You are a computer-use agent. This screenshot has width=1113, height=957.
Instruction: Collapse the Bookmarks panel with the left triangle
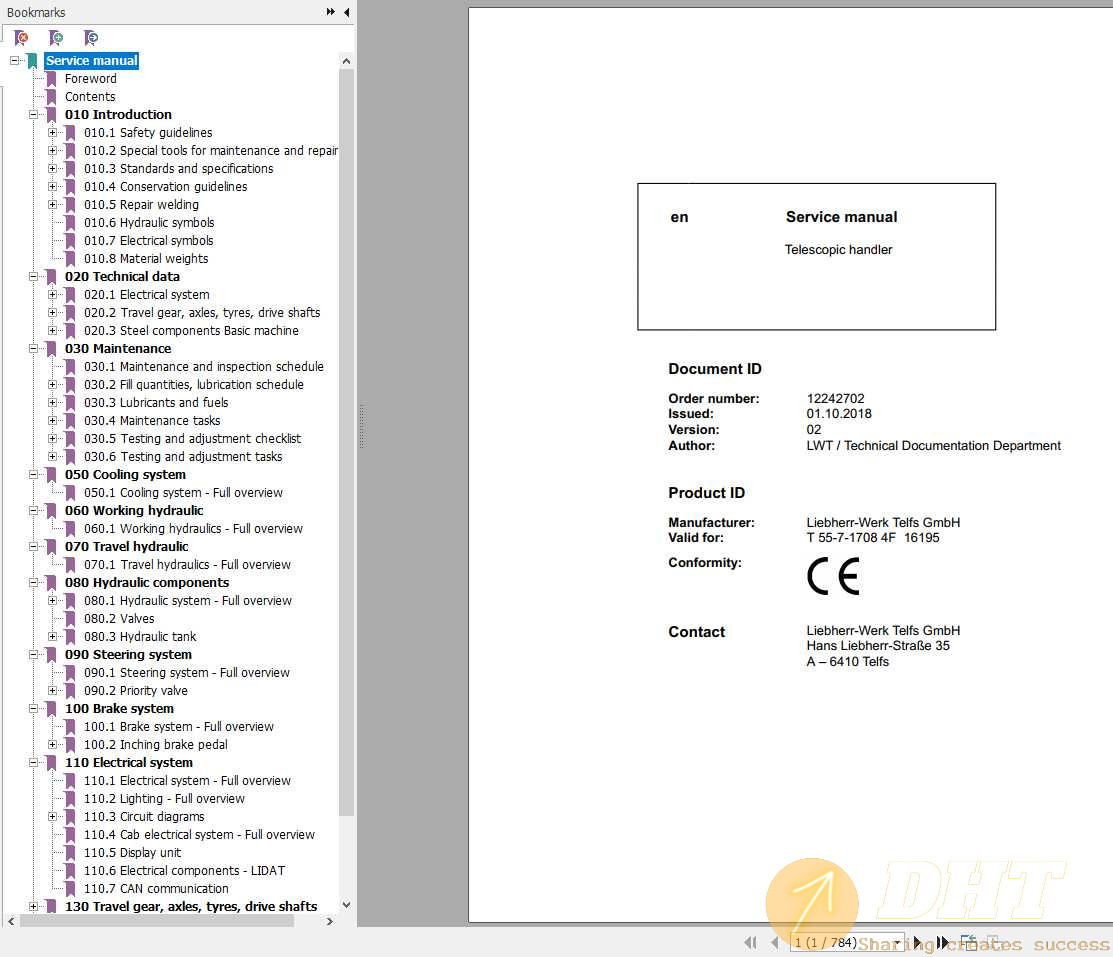pos(346,12)
